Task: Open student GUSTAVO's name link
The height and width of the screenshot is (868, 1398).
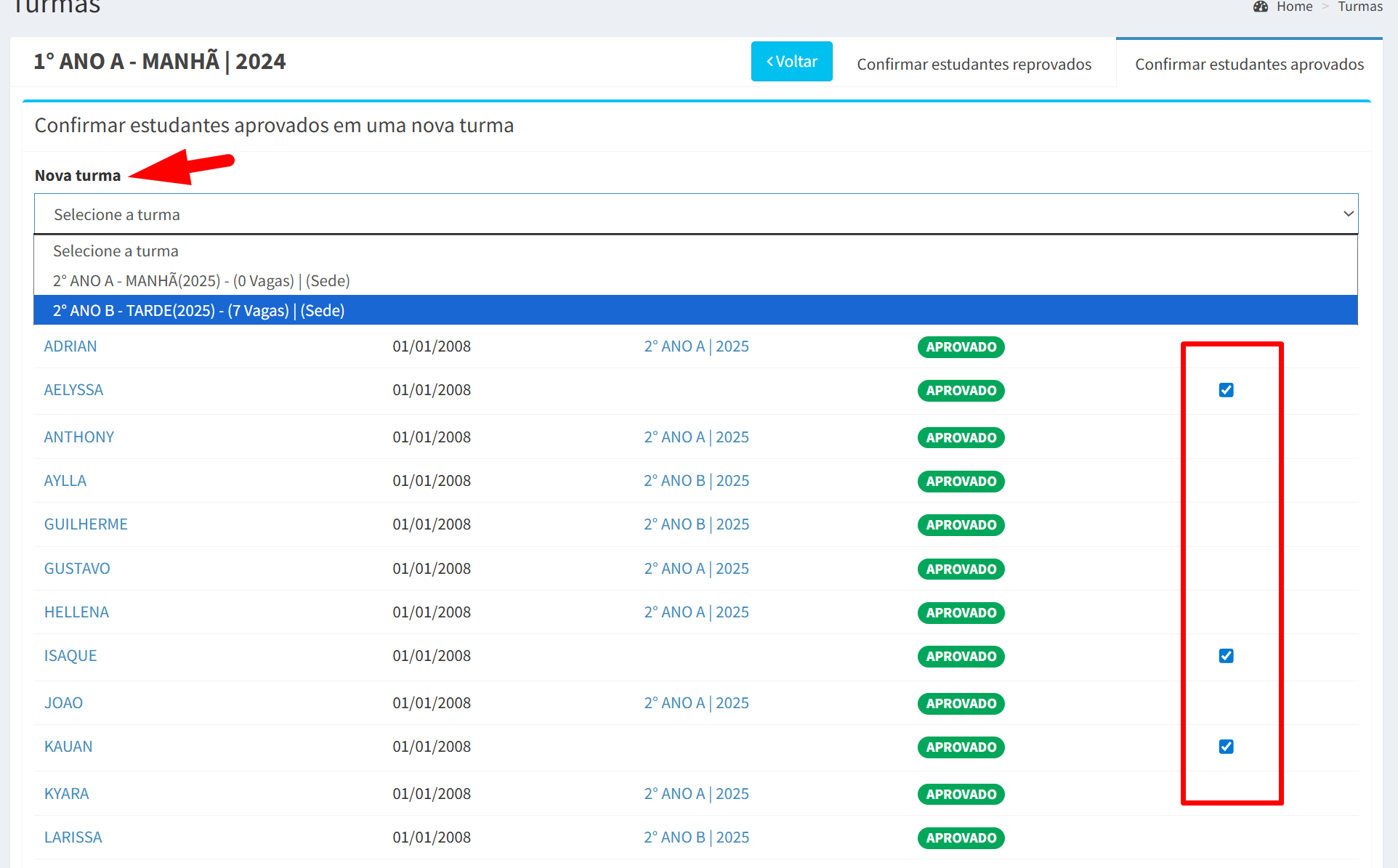Action: (77, 569)
